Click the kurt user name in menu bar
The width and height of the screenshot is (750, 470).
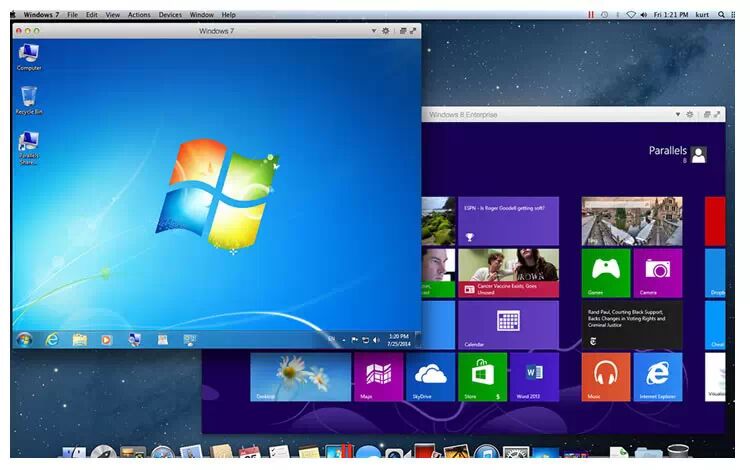click(702, 15)
